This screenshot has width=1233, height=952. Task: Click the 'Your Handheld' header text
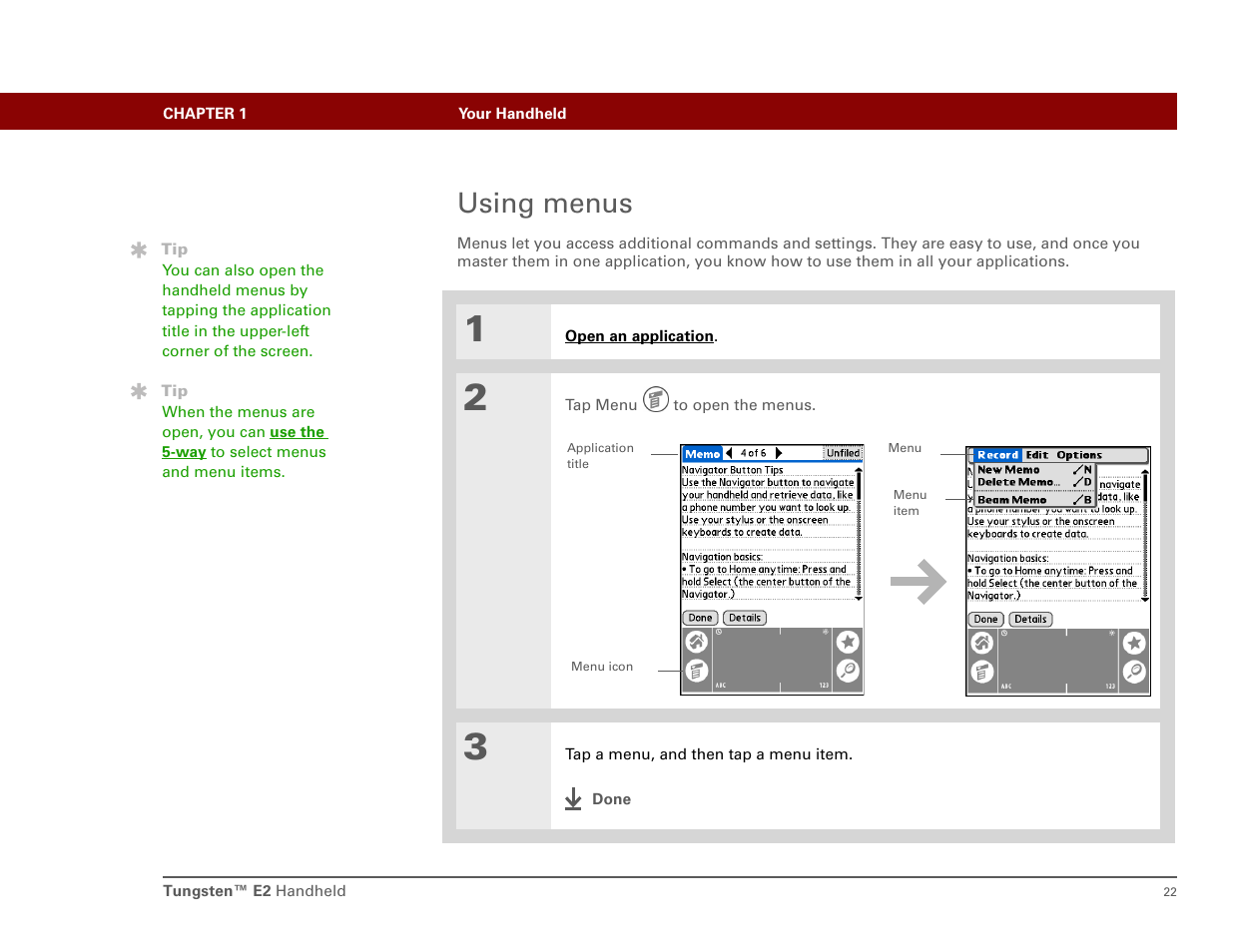[512, 114]
